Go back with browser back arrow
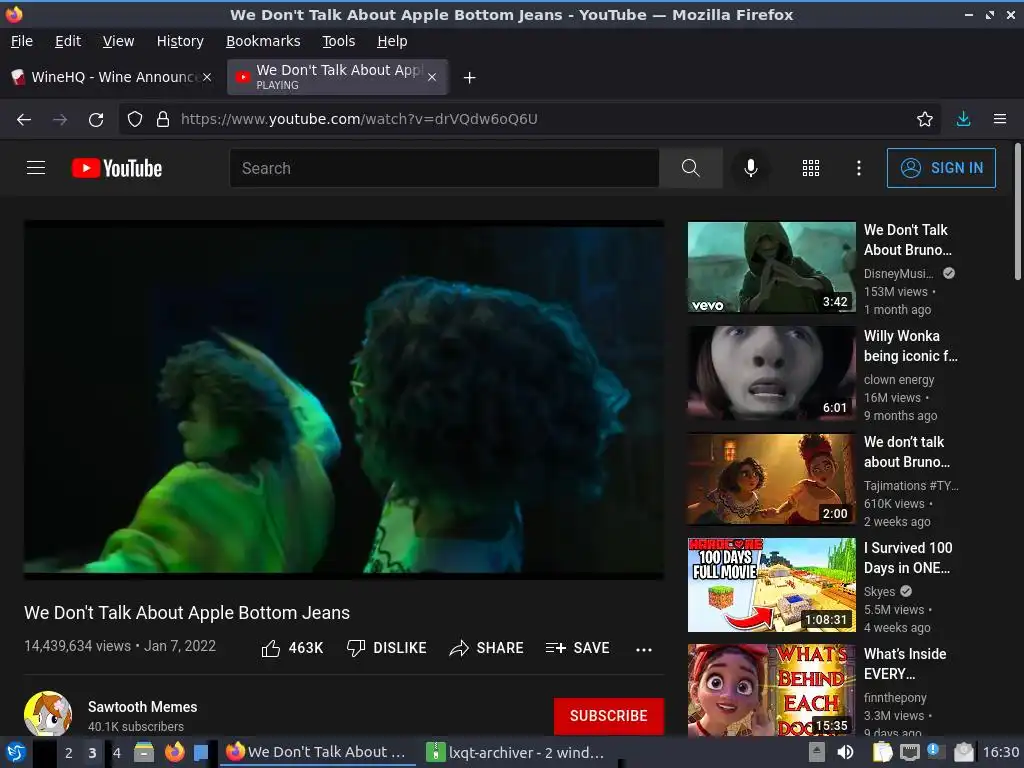Image resolution: width=1024 pixels, height=768 pixels. (24, 119)
